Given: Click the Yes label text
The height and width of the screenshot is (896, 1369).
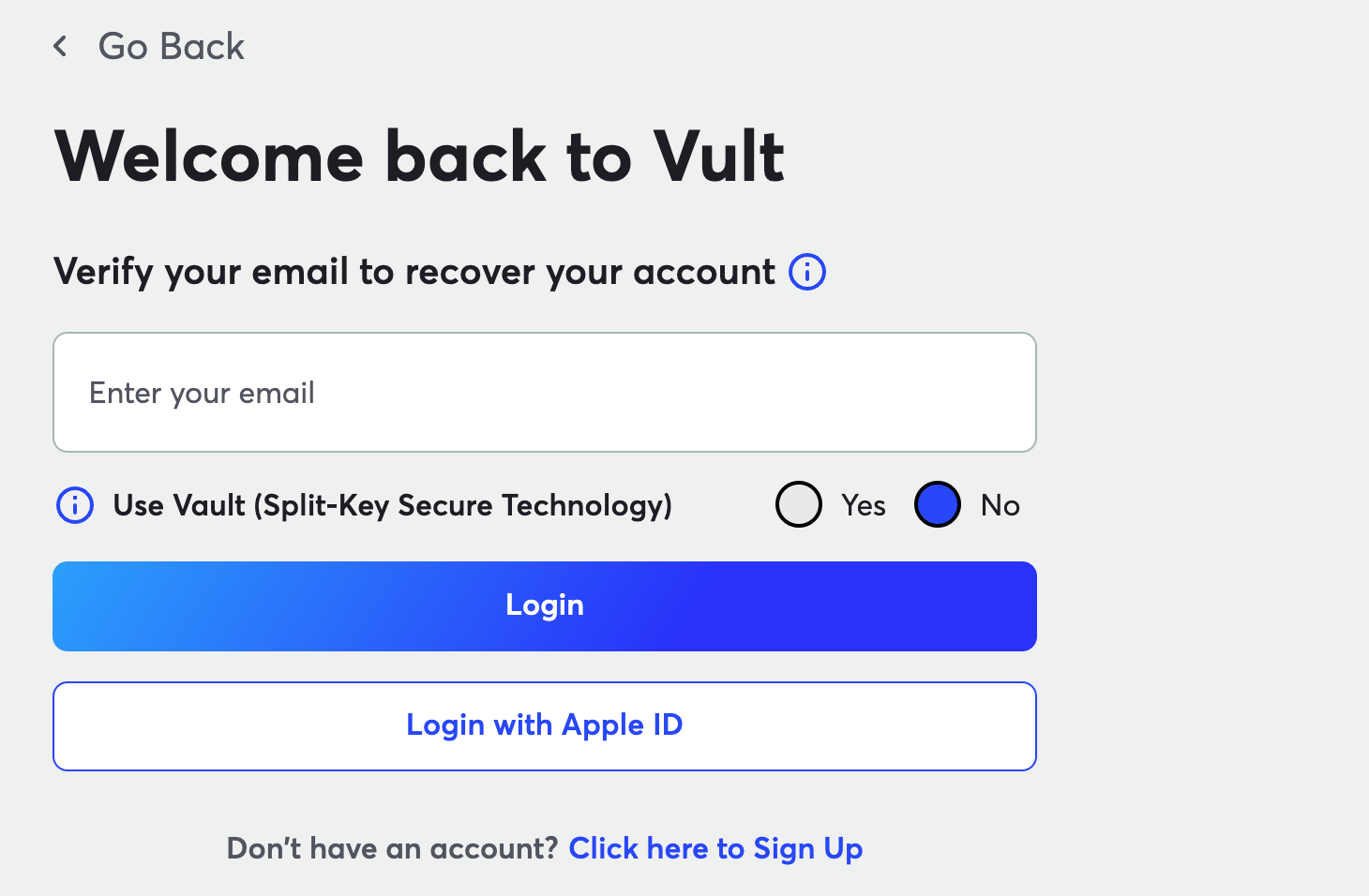Looking at the screenshot, I should 863,505.
